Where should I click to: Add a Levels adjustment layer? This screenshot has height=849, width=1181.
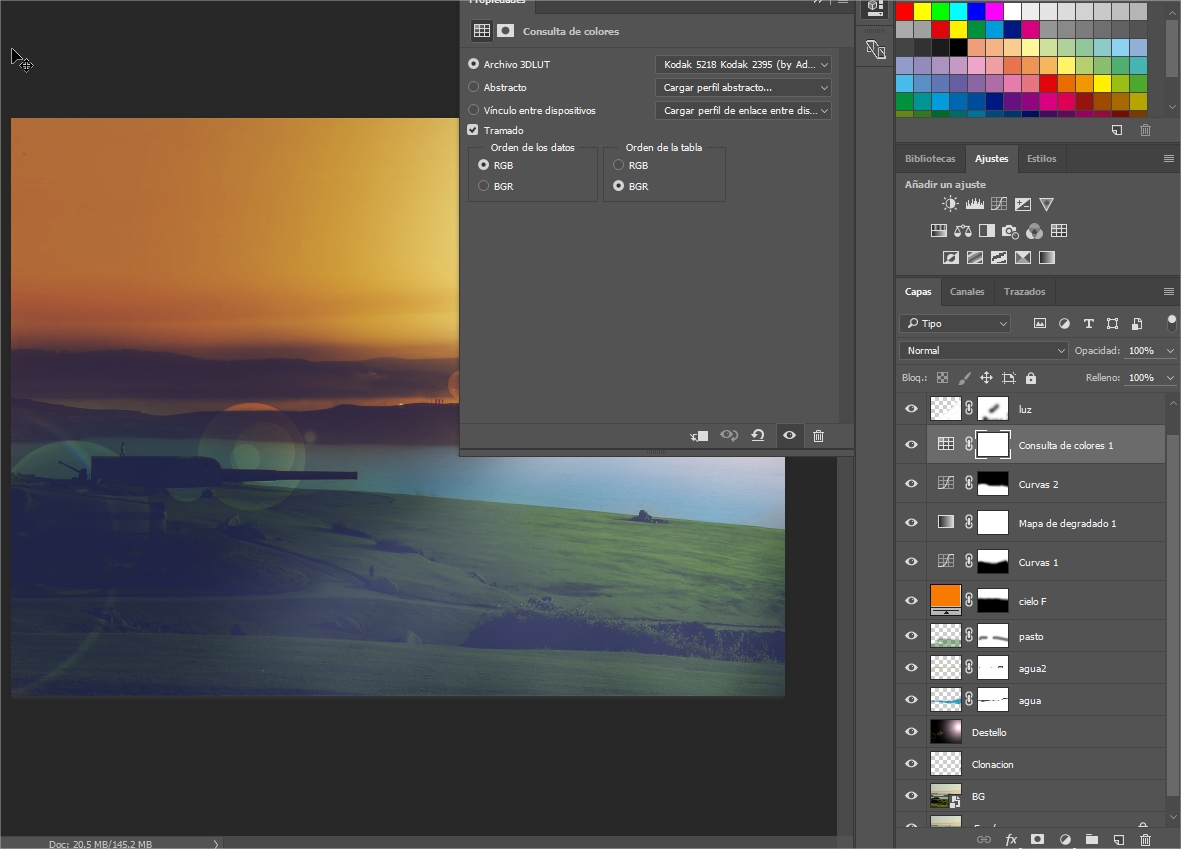coord(975,204)
